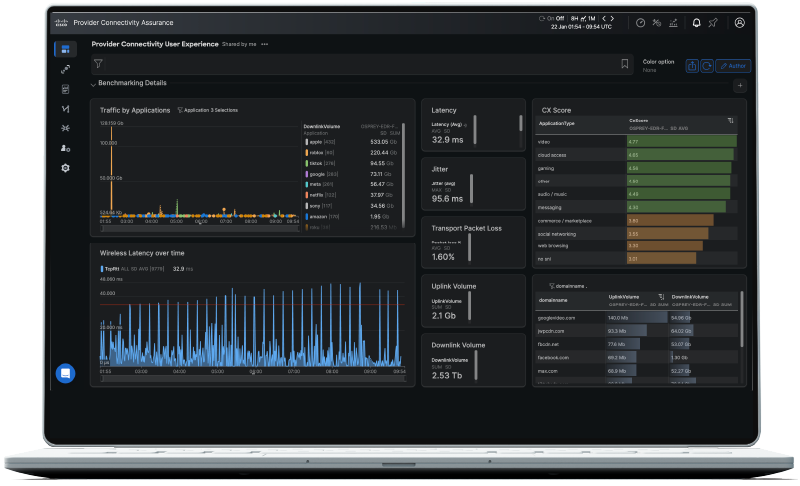
Task: Open the notifications bell icon
Action: (696, 23)
